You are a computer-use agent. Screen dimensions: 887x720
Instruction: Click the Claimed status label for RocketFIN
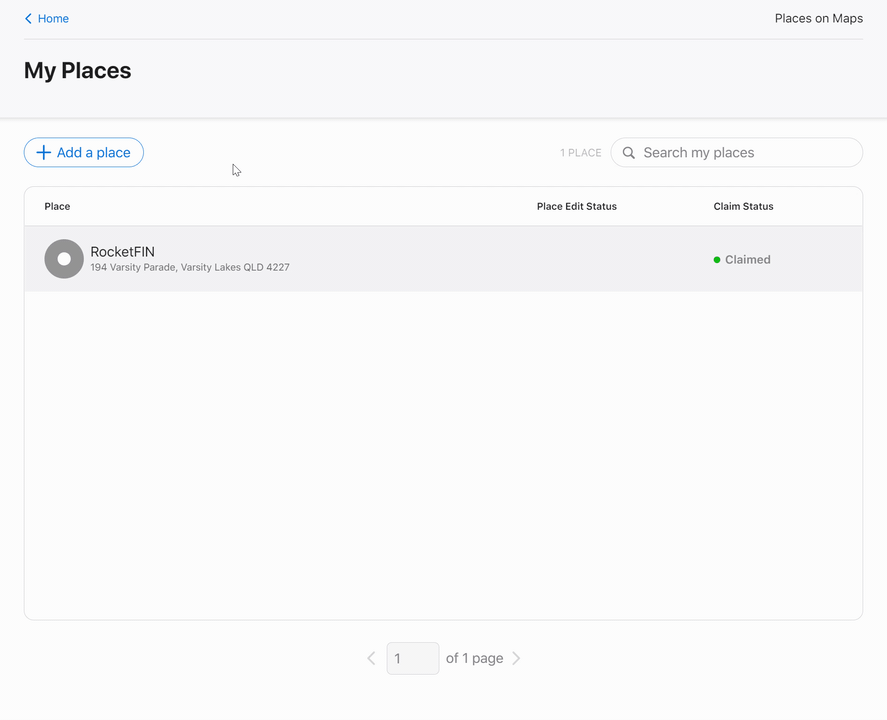pos(746,259)
